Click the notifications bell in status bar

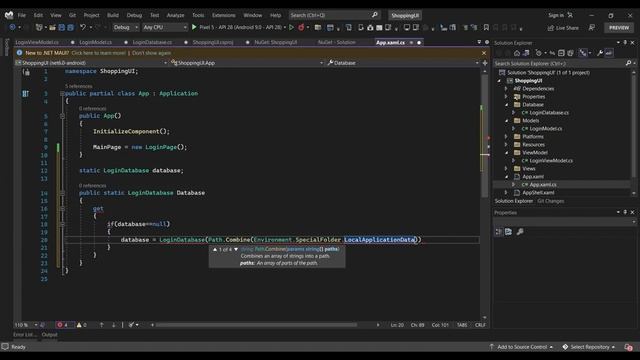point(628,347)
